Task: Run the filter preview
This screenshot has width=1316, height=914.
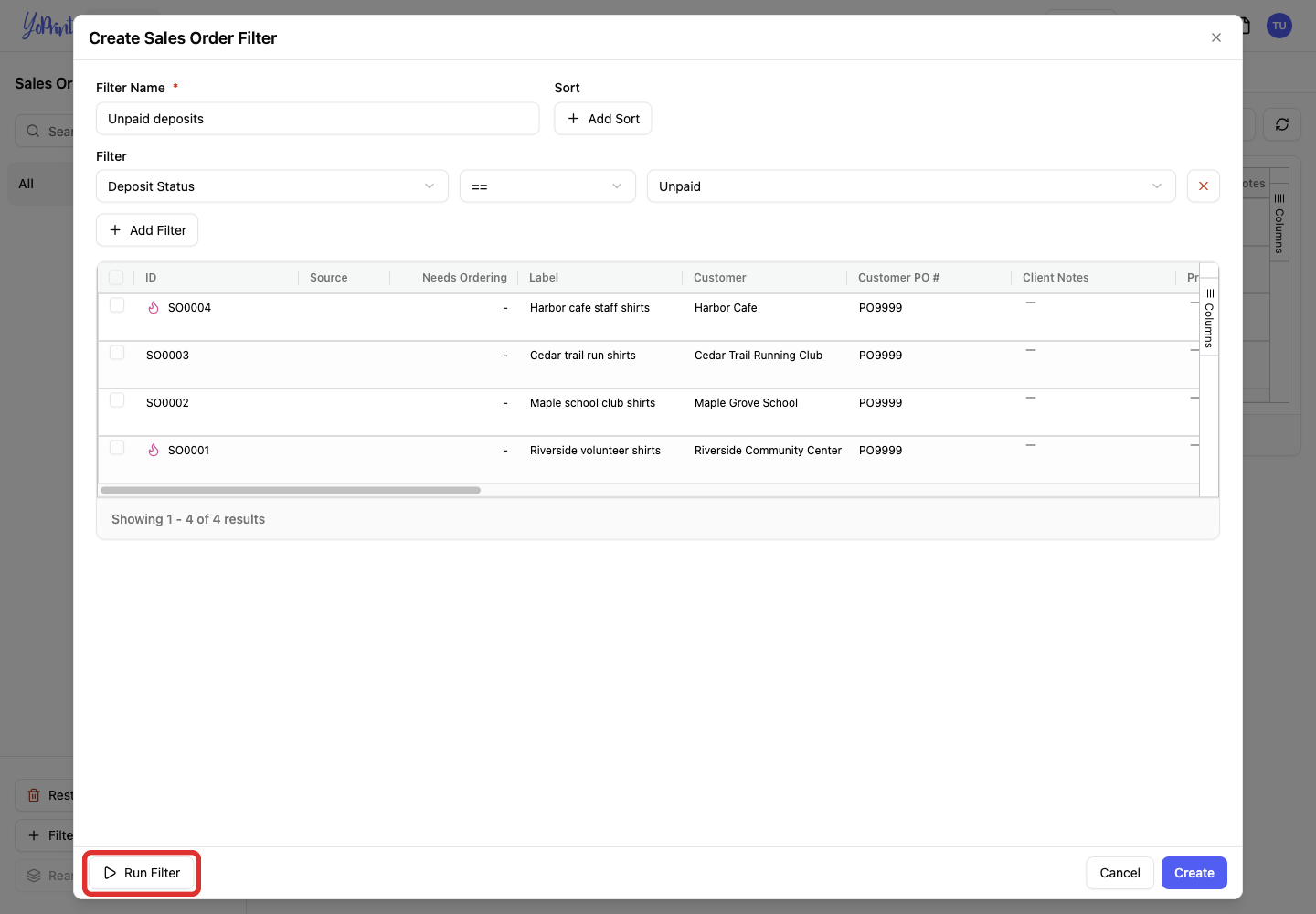Action: 142,873
